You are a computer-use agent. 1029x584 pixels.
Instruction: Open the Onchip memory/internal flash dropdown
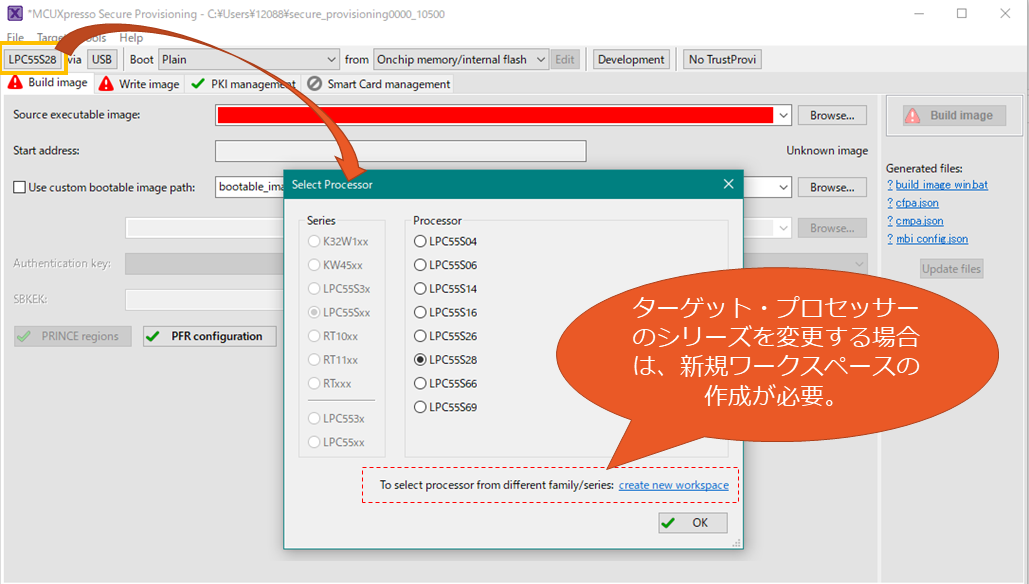pyautogui.click(x=541, y=60)
